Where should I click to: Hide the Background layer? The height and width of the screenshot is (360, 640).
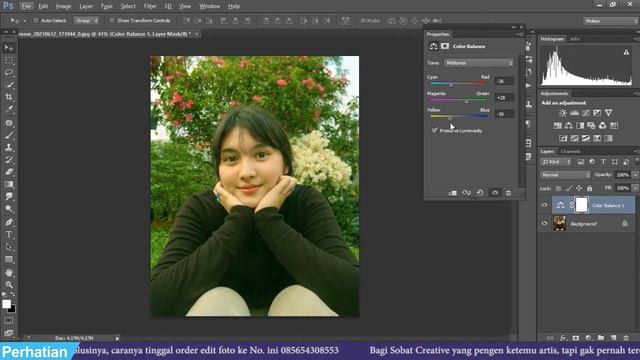pyautogui.click(x=544, y=224)
